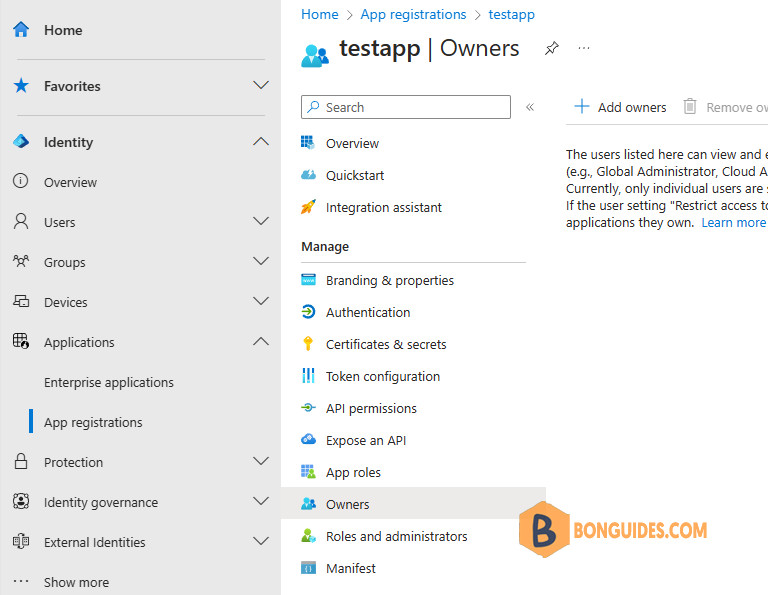Click the Manifest icon
Viewport: 768px width, 595px height.
point(308,568)
